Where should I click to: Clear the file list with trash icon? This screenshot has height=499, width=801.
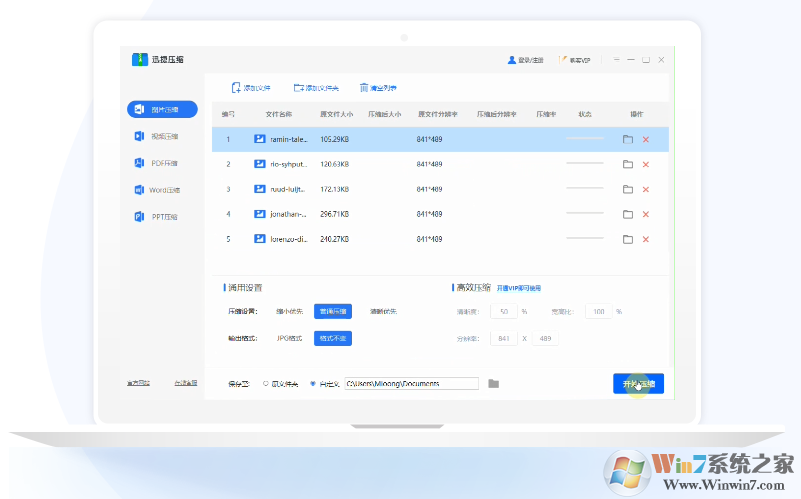364,88
